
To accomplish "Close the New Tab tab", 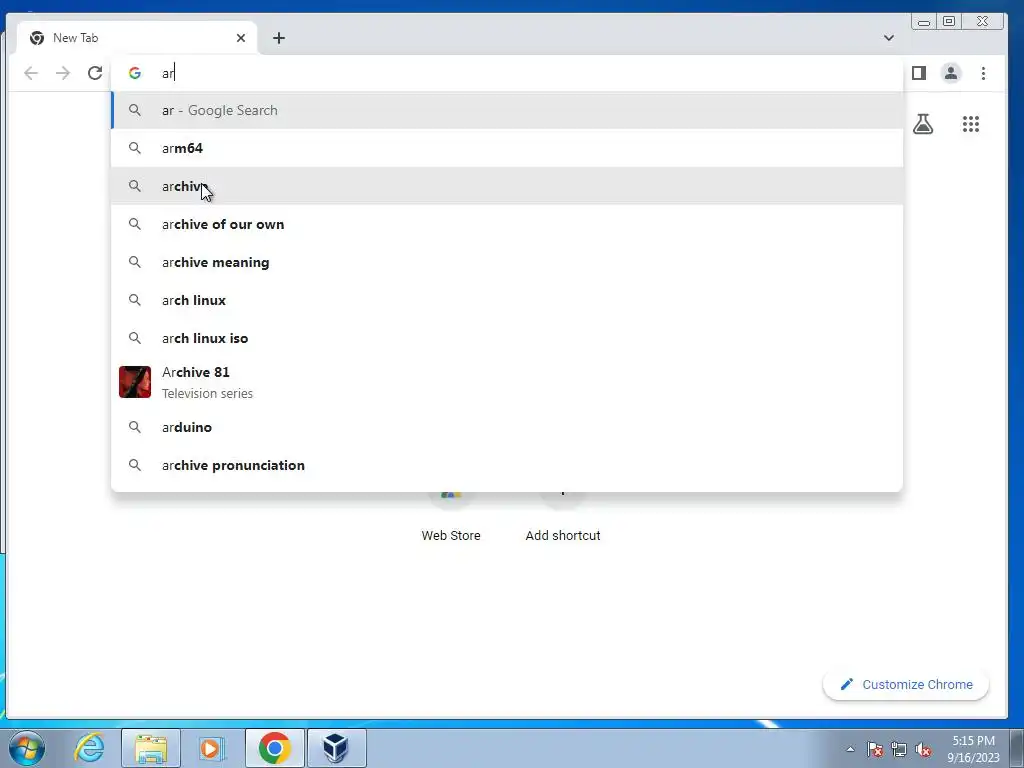I will coord(240,38).
